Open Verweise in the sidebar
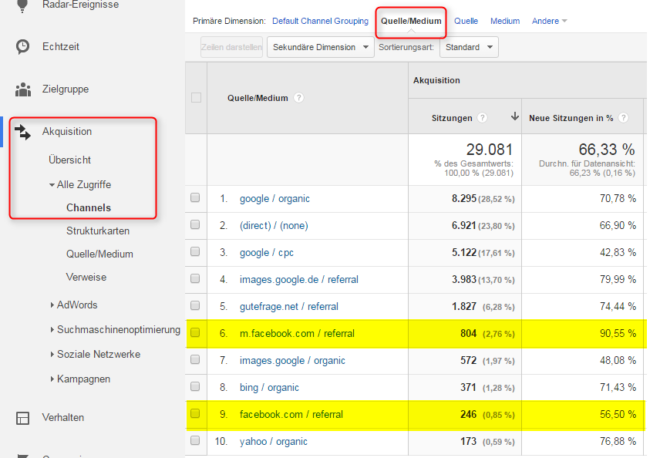660x458 pixels. [86, 277]
